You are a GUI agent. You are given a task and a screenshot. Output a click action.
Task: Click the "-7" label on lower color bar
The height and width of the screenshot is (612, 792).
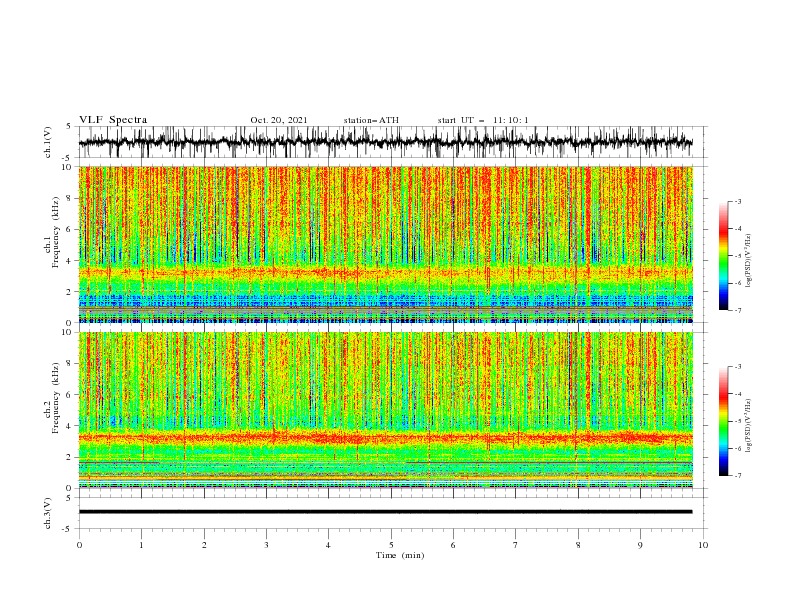(738, 476)
